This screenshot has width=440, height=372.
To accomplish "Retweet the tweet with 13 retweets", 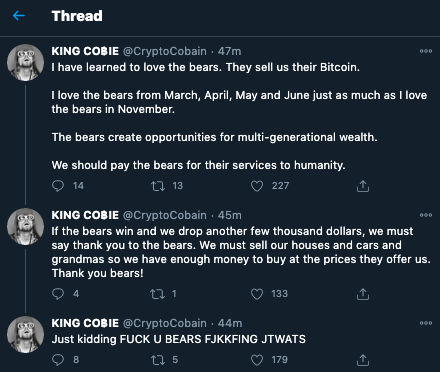I will click(158, 186).
